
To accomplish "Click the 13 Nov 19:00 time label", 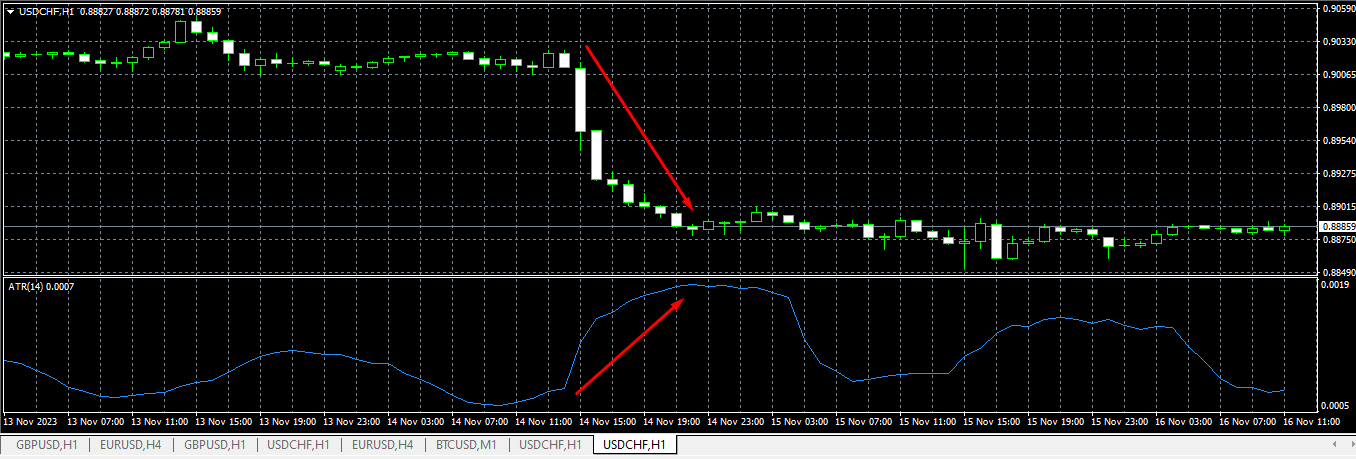I will click(290, 422).
